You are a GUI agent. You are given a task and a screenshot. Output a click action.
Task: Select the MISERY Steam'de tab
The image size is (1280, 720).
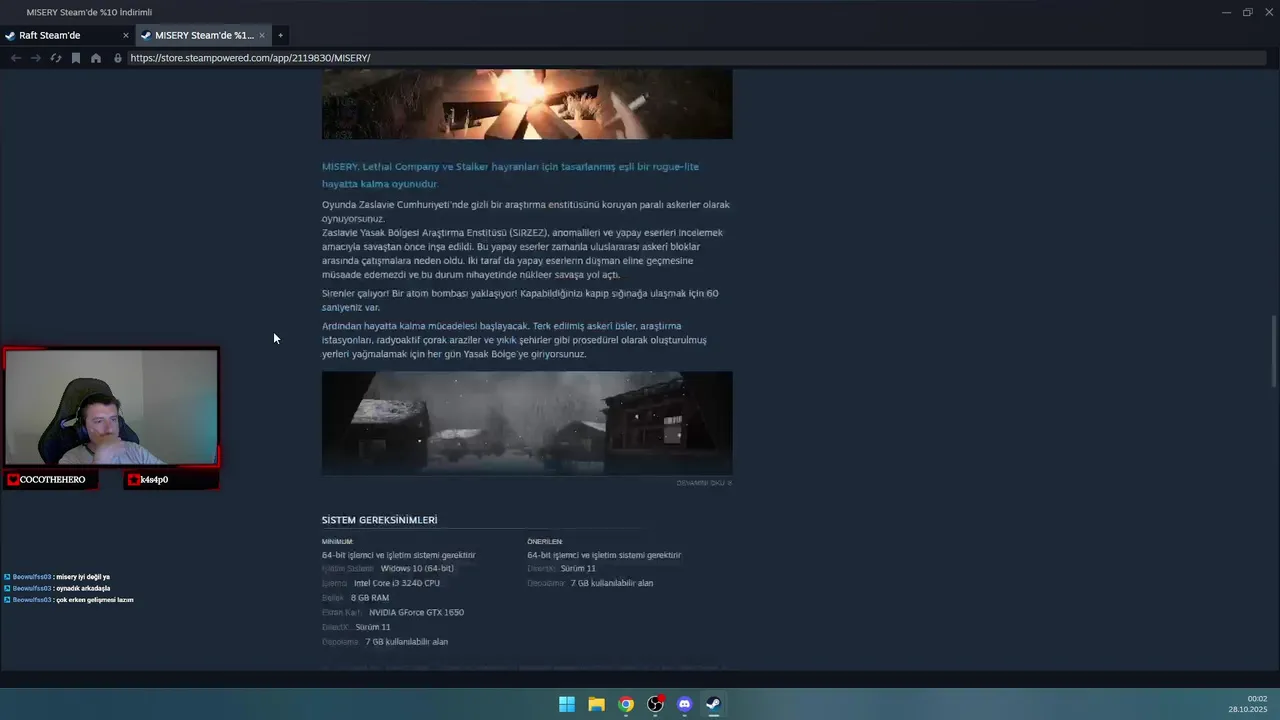point(203,35)
